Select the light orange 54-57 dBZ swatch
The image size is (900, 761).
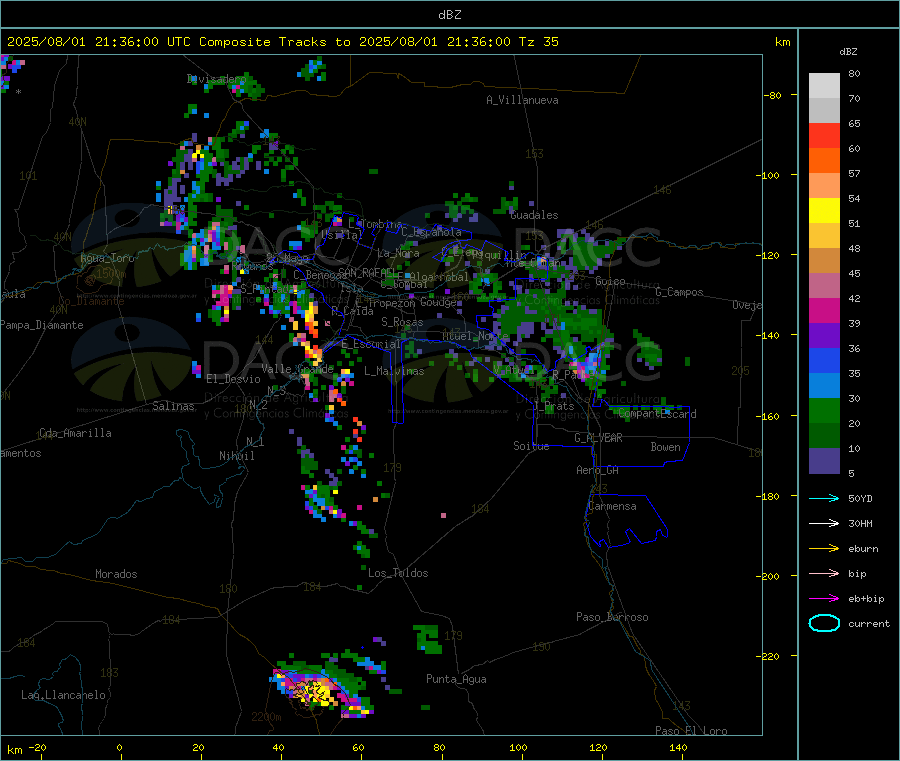(824, 186)
